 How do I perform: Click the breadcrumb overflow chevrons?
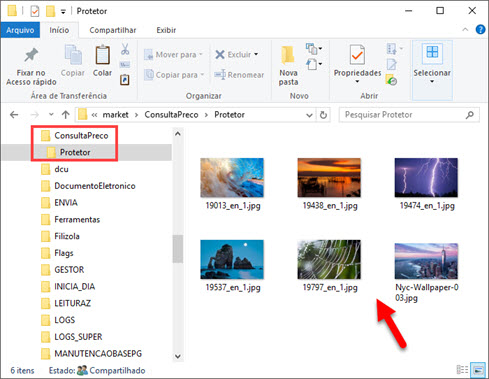pyautogui.click(x=95, y=115)
